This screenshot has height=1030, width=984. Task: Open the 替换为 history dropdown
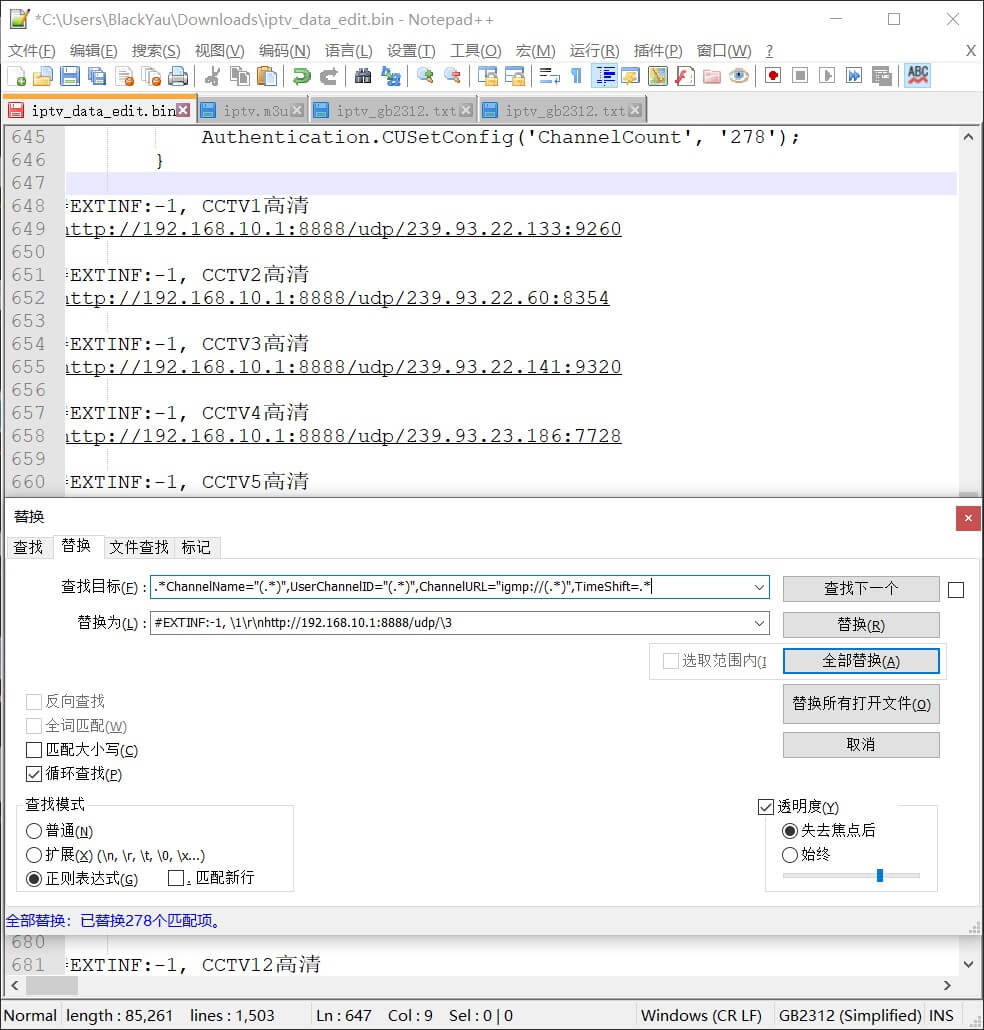(760, 624)
